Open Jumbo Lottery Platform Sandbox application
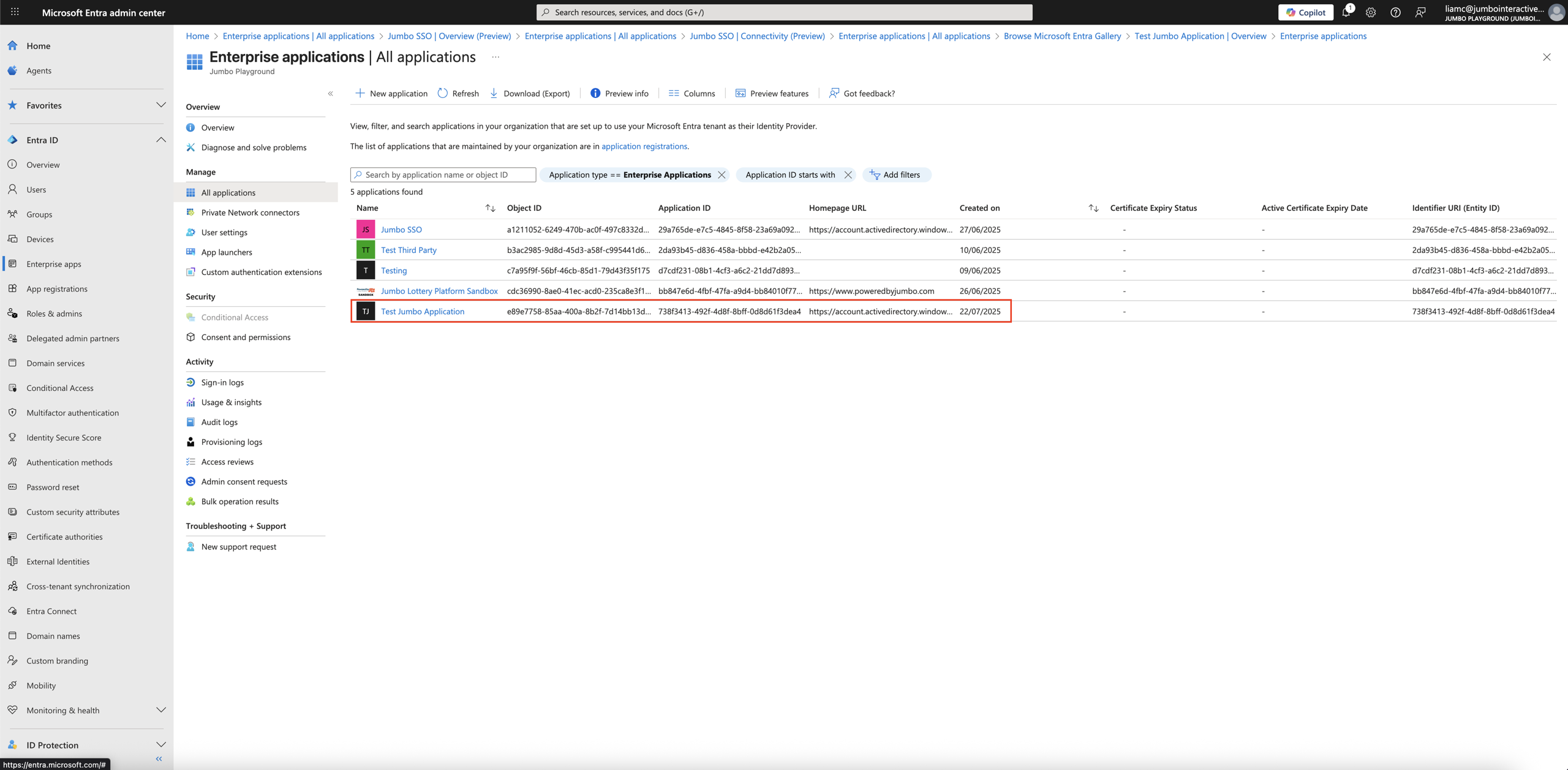Image resolution: width=1568 pixels, height=770 pixels. [x=439, y=291]
